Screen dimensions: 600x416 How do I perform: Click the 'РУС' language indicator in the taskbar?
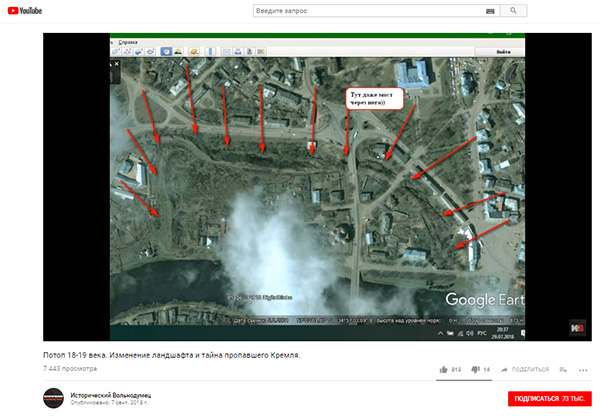pyautogui.click(x=482, y=333)
